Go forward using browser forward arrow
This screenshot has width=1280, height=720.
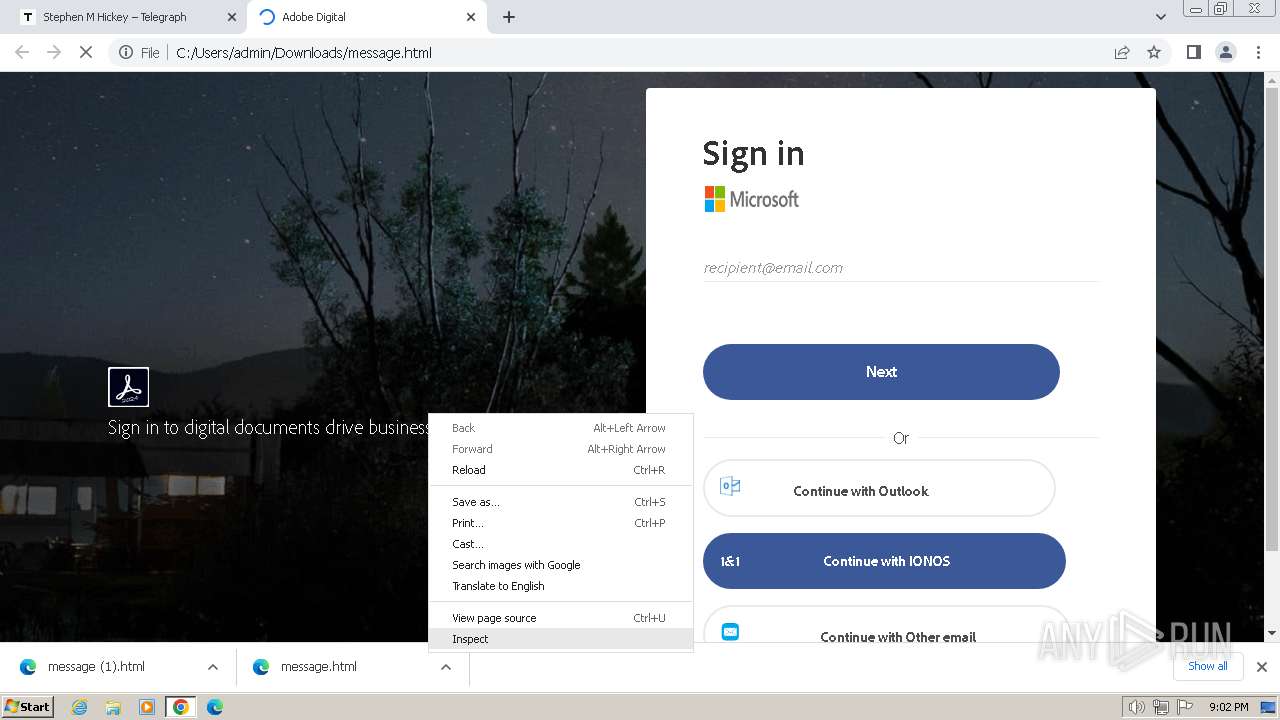[x=54, y=52]
